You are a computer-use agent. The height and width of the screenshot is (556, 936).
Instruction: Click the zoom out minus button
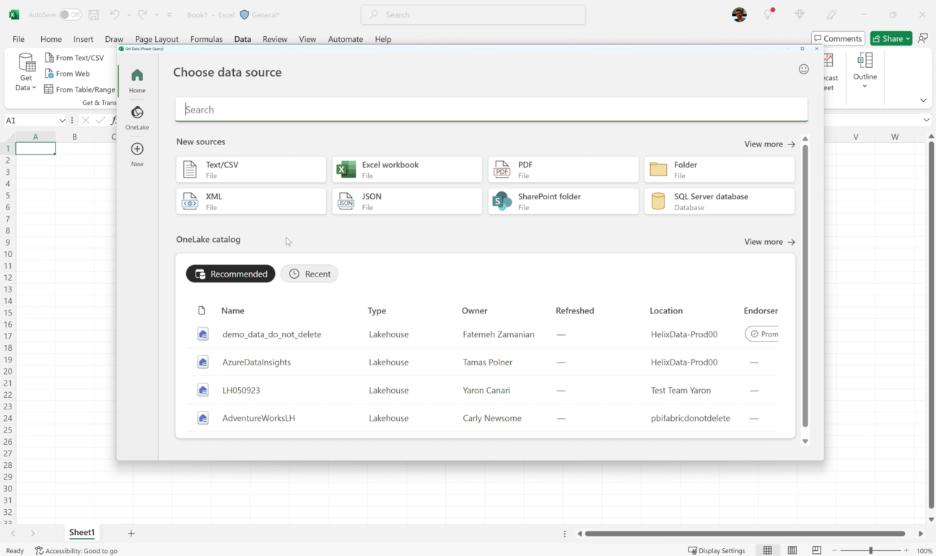click(x=835, y=550)
